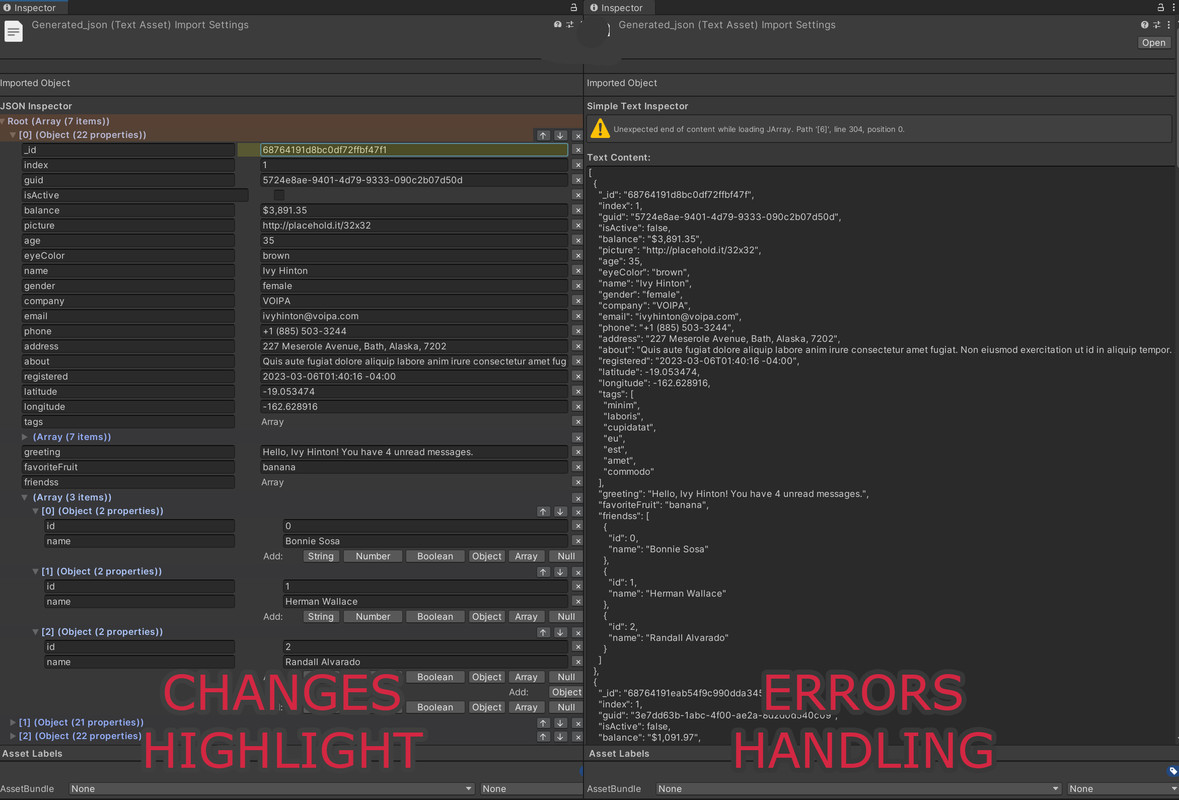Expand the [1] Object (21 properties) node
The height and width of the screenshot is (800, 1179).
(x=13, y=722)
